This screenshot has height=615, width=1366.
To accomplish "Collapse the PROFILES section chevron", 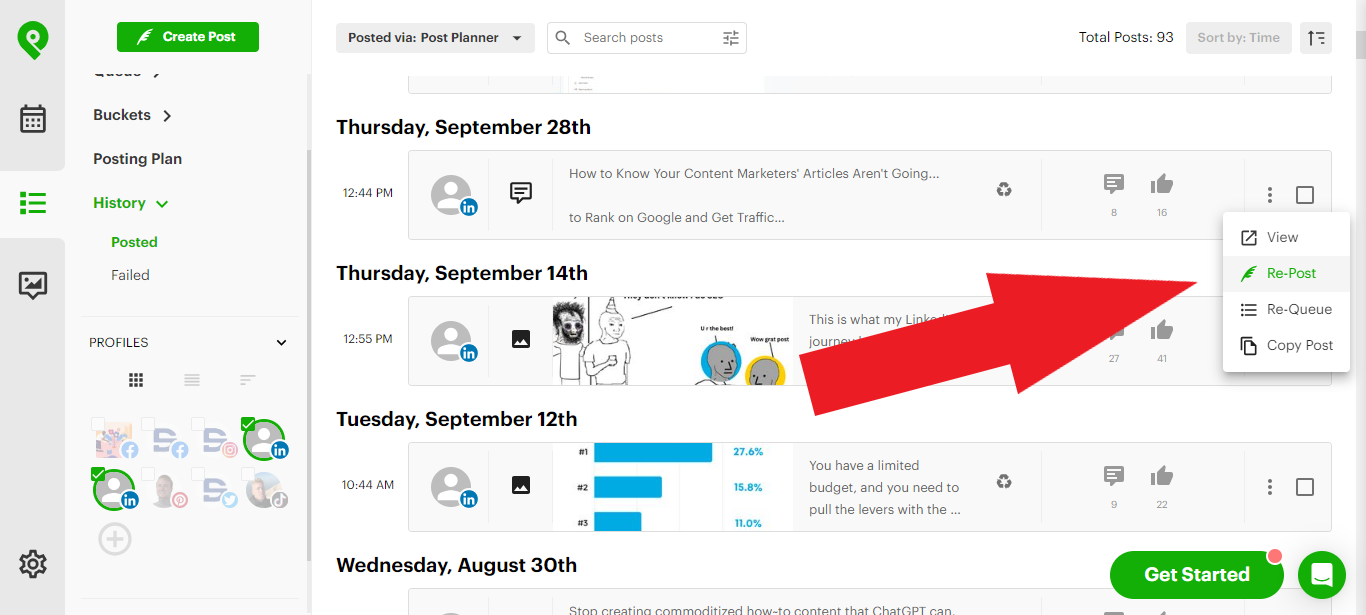I will [x=282, y=343].
